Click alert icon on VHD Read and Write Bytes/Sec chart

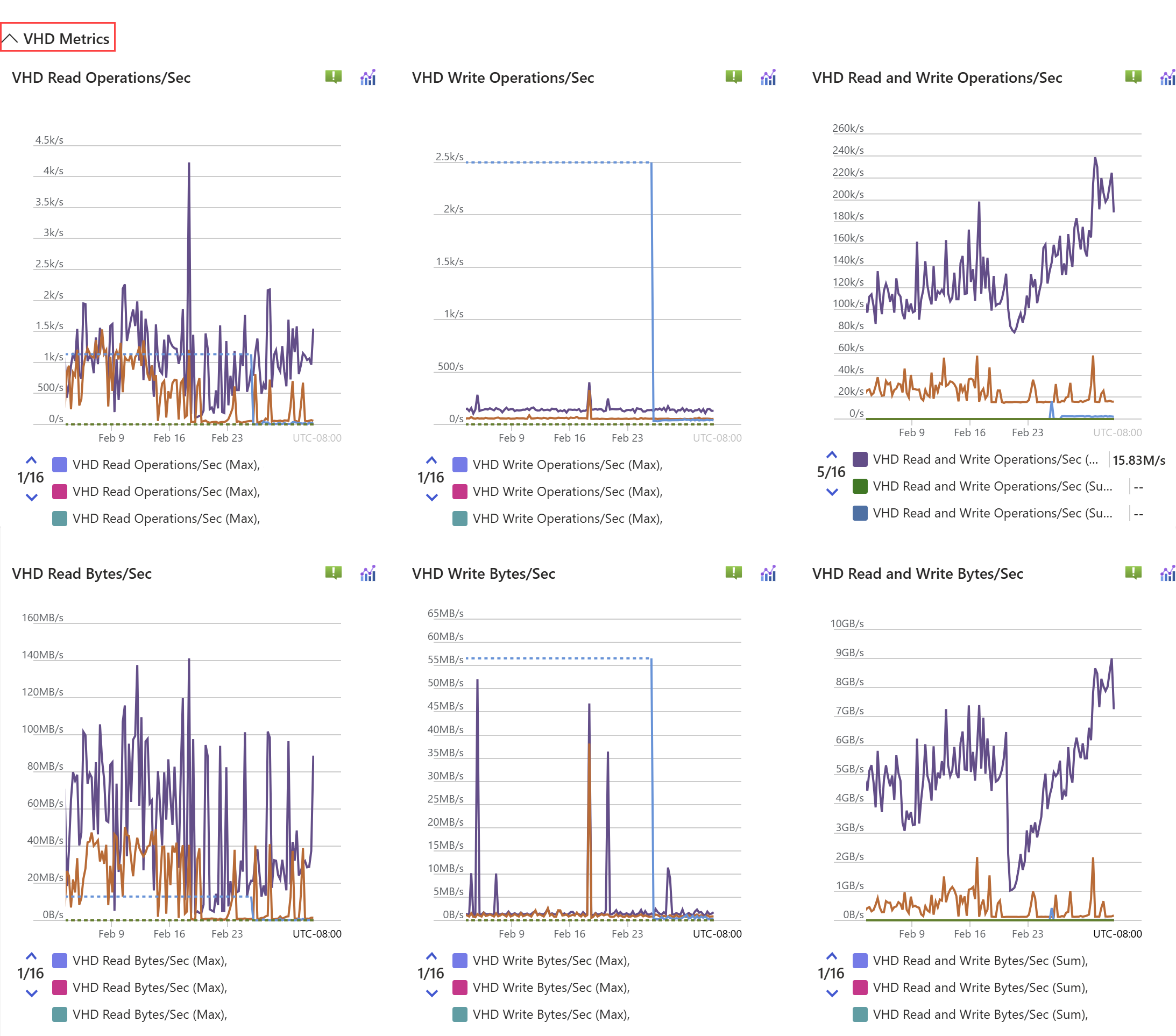tap(1132, 572)
